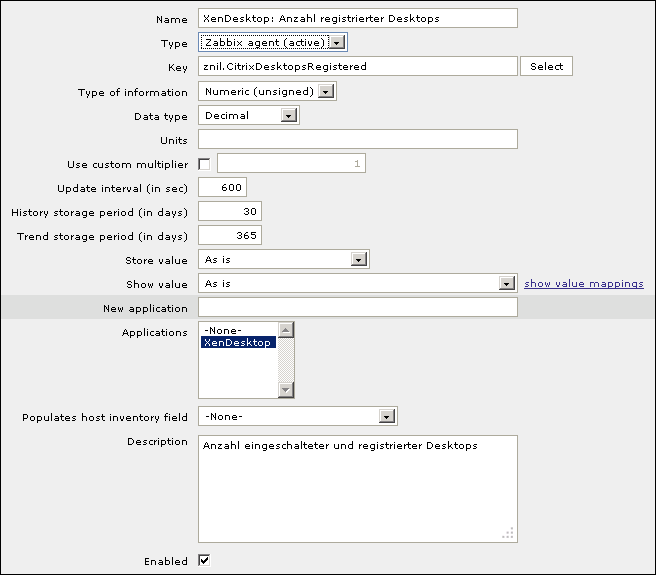Open the Data type dropdown
This screenshot has height=575, width=656.
pyautogui.click(x=249, y=116)
